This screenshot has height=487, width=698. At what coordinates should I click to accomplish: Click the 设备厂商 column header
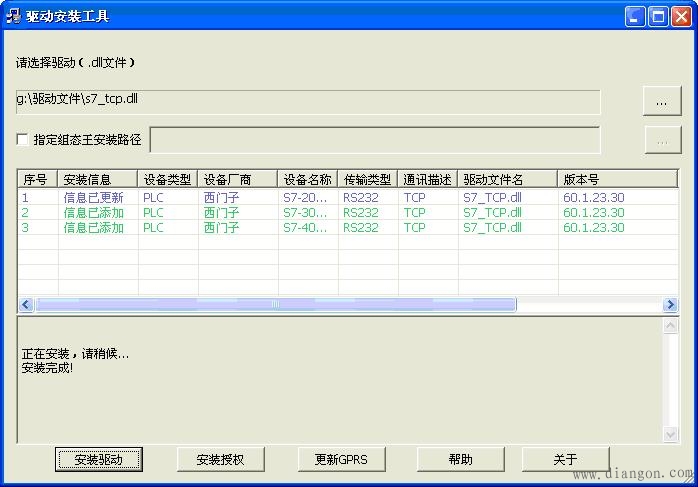pos(238,179)
